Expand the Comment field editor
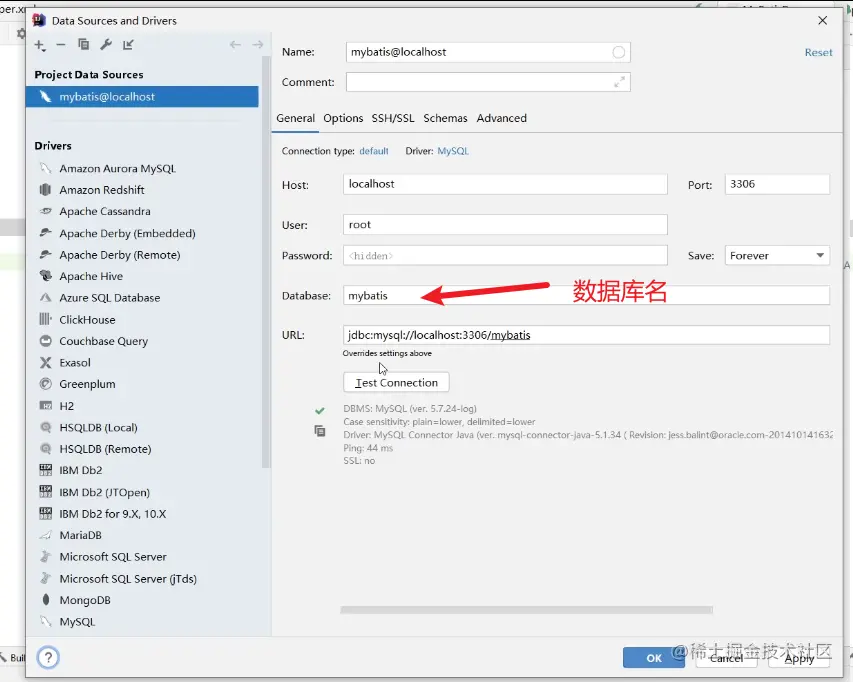The height and width of the screenshot is (682, 853). coord(619,82)
